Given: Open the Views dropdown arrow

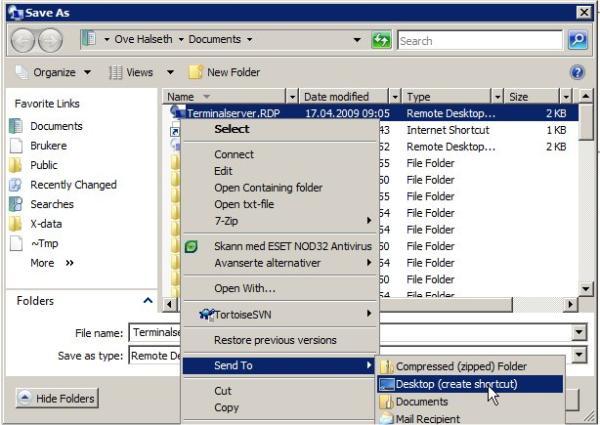Looking at the screenshot, I should [x=170, y=72].
